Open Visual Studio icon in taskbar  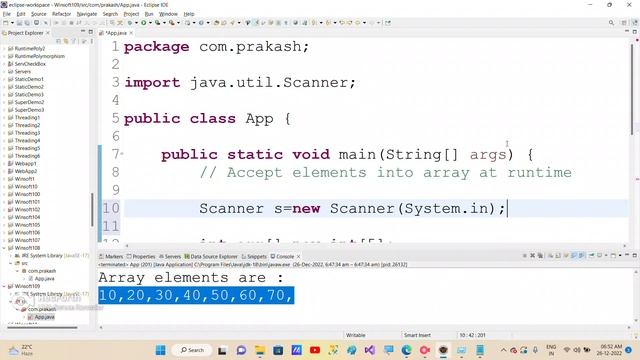pos(370,350)
